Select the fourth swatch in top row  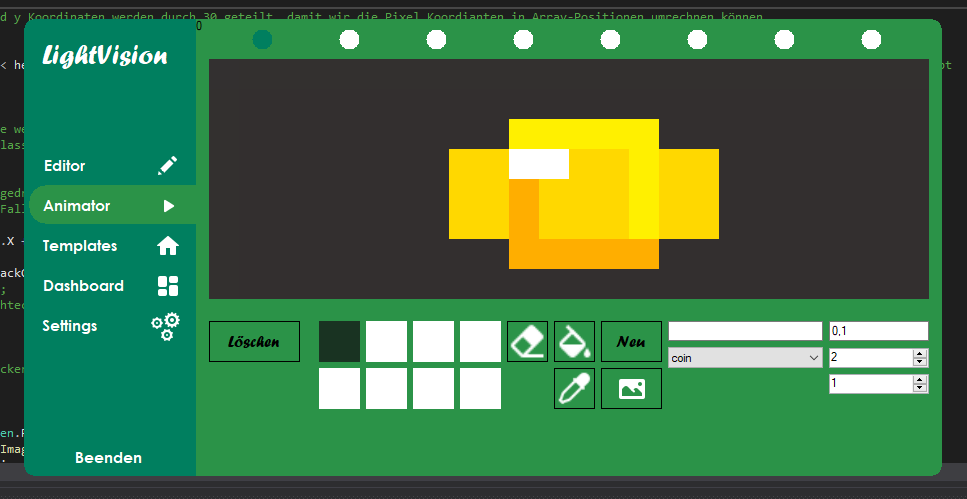click(x=480, y=341)
